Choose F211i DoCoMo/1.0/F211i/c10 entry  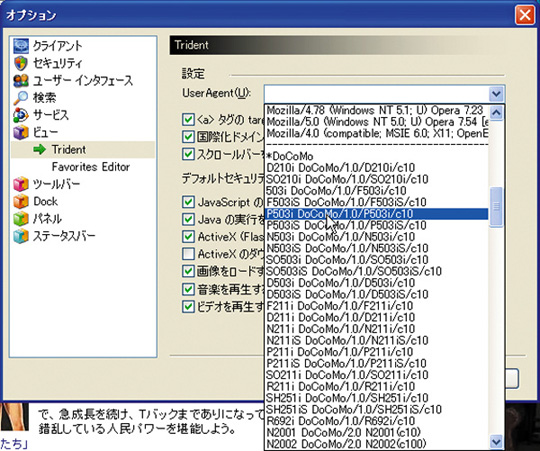(x=376, y=306)
